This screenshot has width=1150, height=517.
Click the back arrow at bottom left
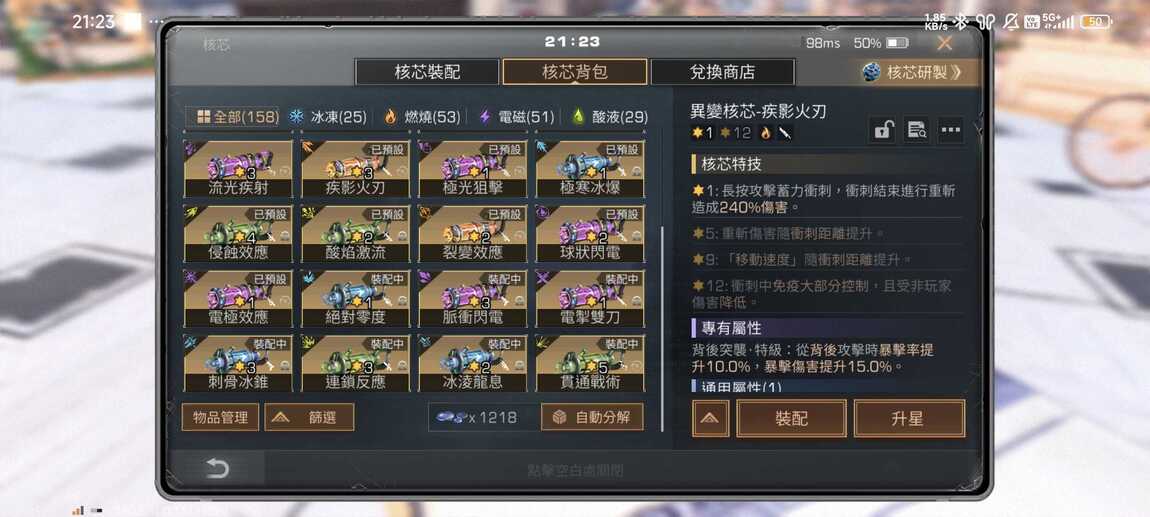[217, 469]
